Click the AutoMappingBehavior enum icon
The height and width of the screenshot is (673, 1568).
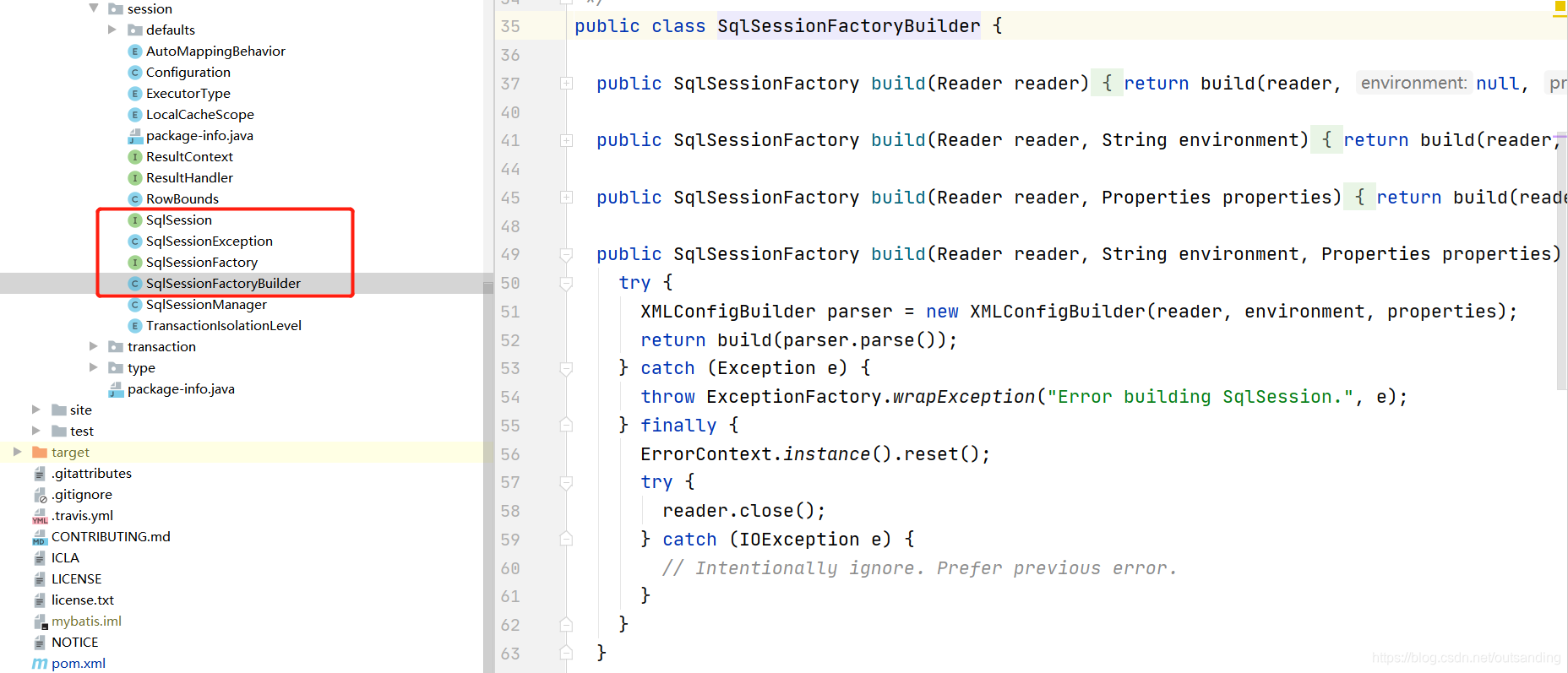pyautogui.click(x=134, y=52)
